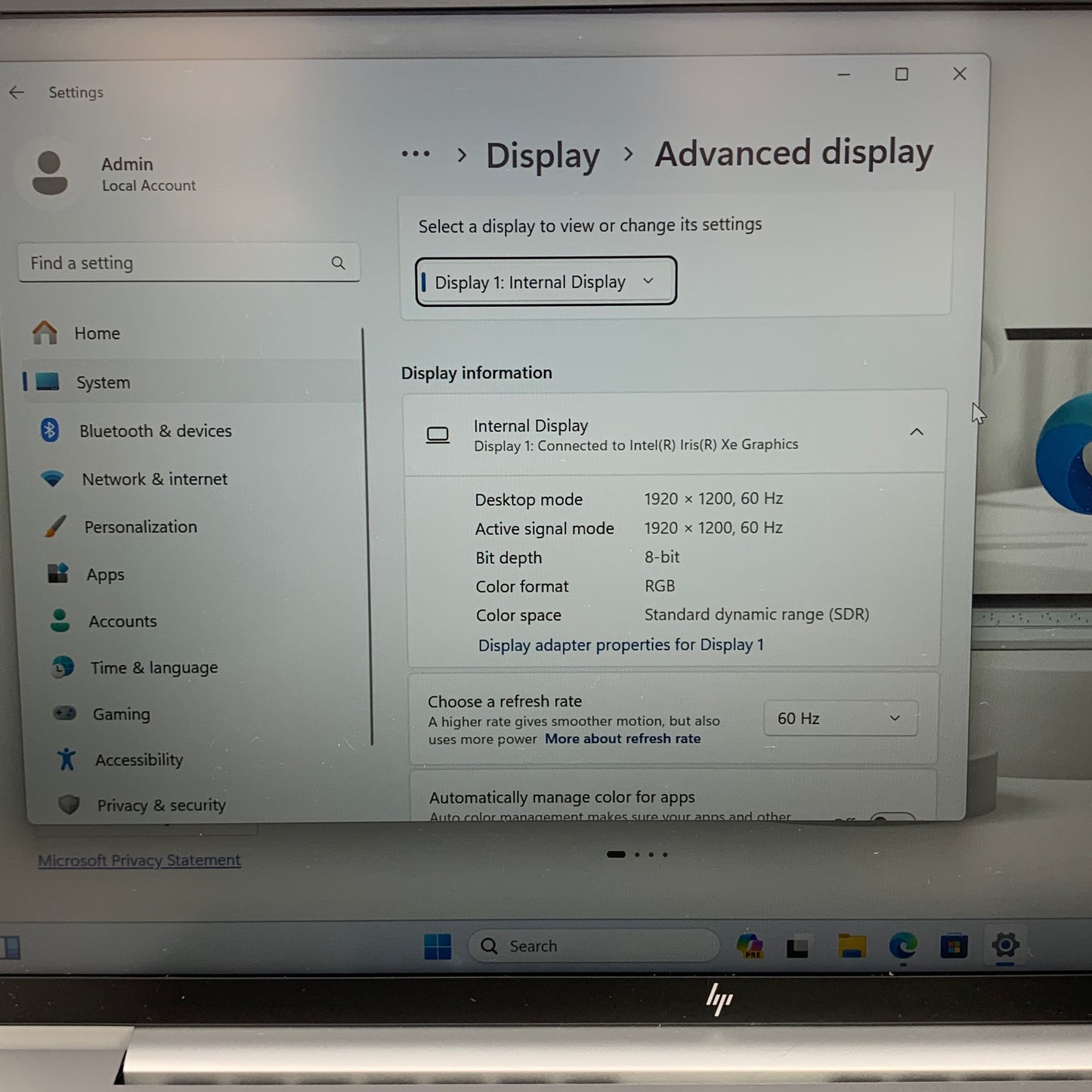Select the Network & internet sidebar icon
Viewport: 1092px width, 1092px height.
click(x=51, y=478)
